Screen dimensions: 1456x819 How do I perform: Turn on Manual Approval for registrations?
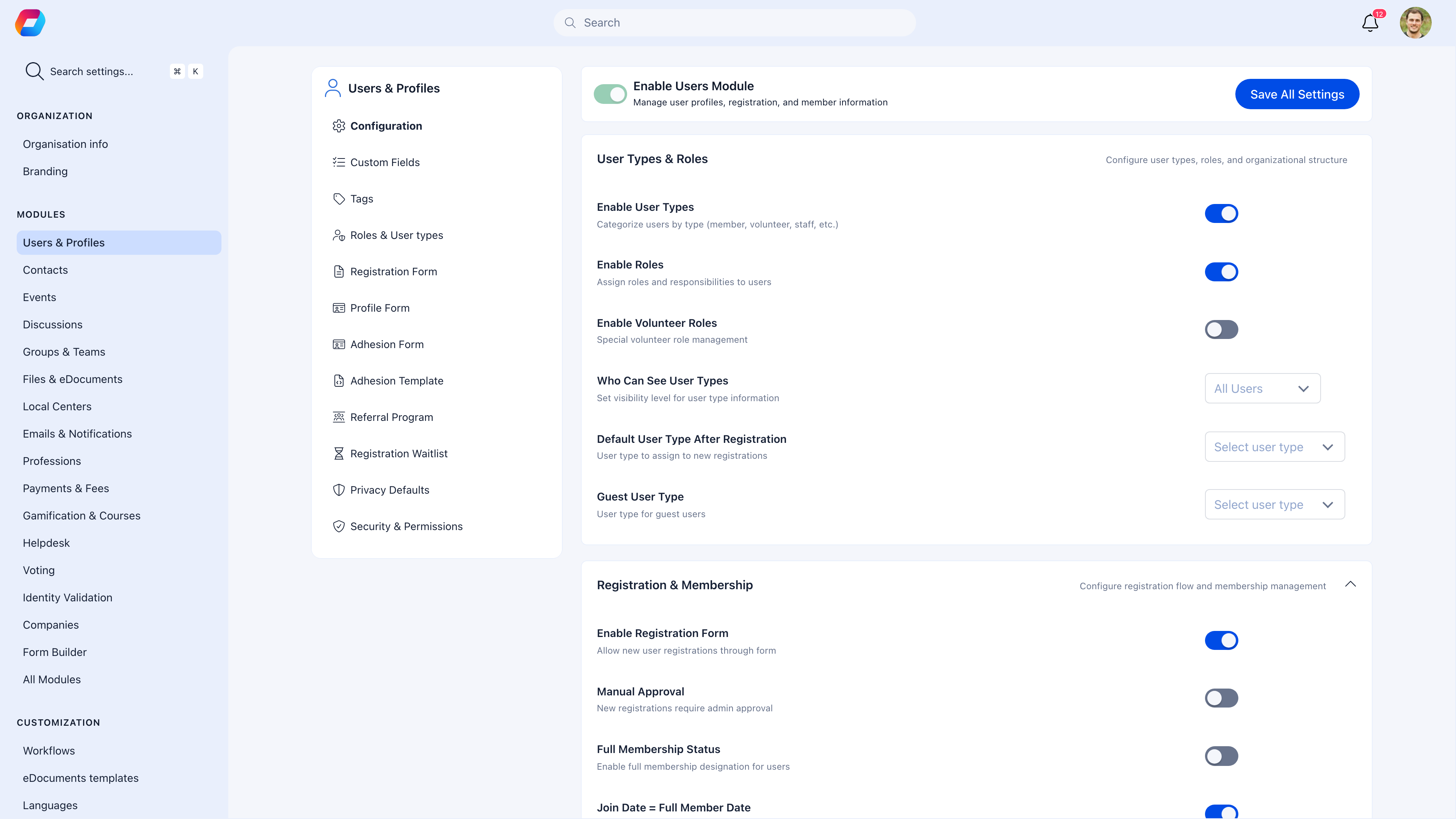point(1221,698)
